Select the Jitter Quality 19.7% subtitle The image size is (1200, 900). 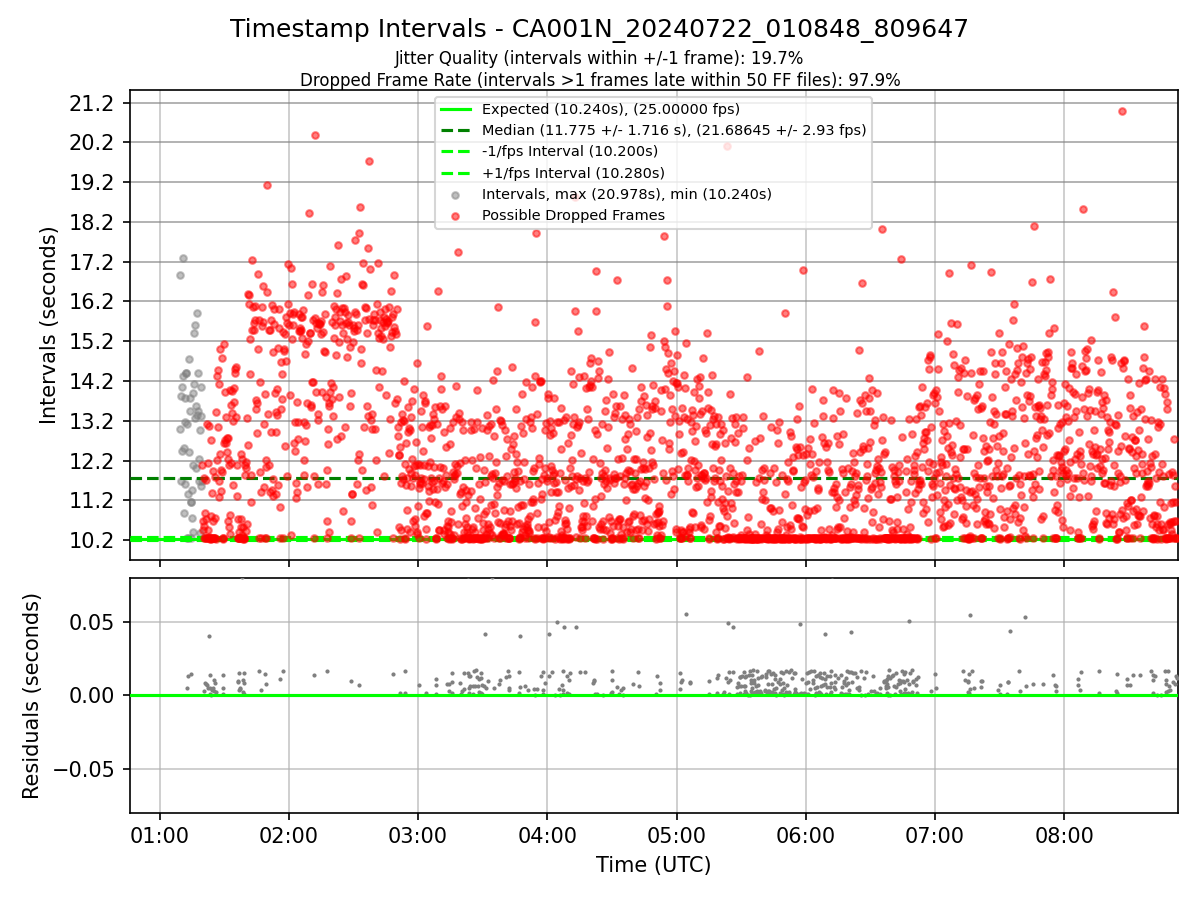click(x=599, y=58)
